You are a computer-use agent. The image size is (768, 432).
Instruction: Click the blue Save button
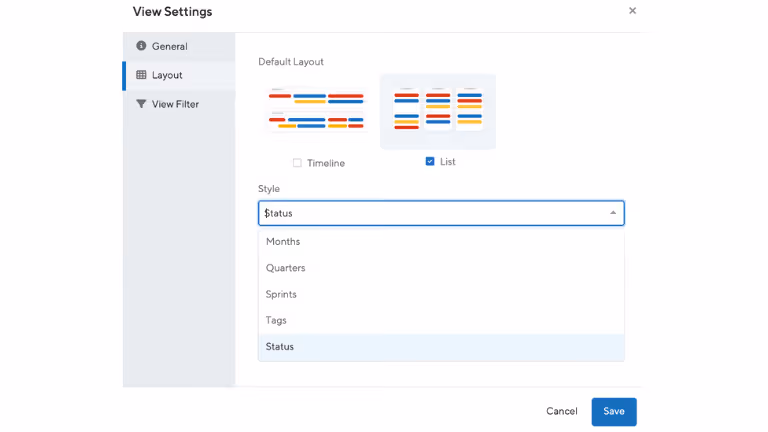[613, 411]
